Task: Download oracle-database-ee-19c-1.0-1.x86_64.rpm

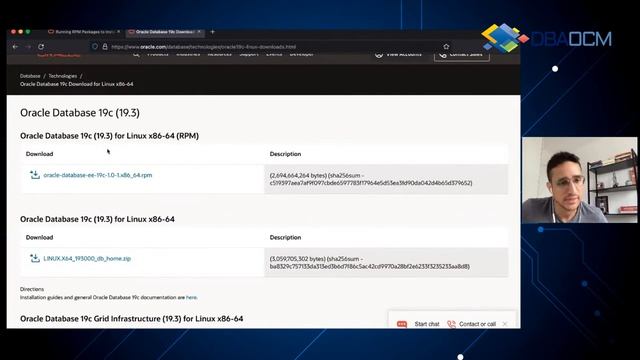Action: [98, 175]
